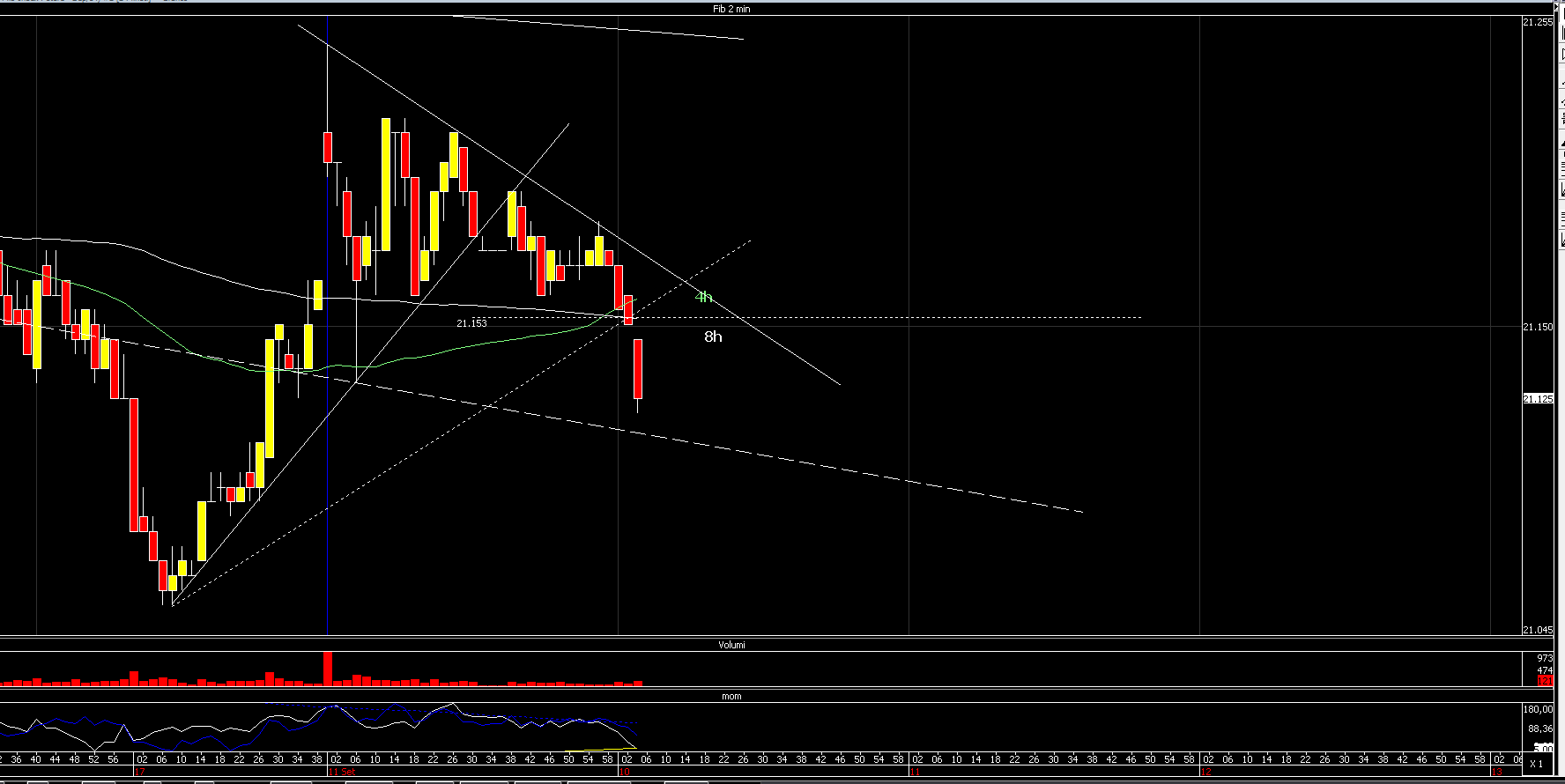Click the 21.255 price axis value
Screen dimensions: 1565x784
click(1538, 22)
